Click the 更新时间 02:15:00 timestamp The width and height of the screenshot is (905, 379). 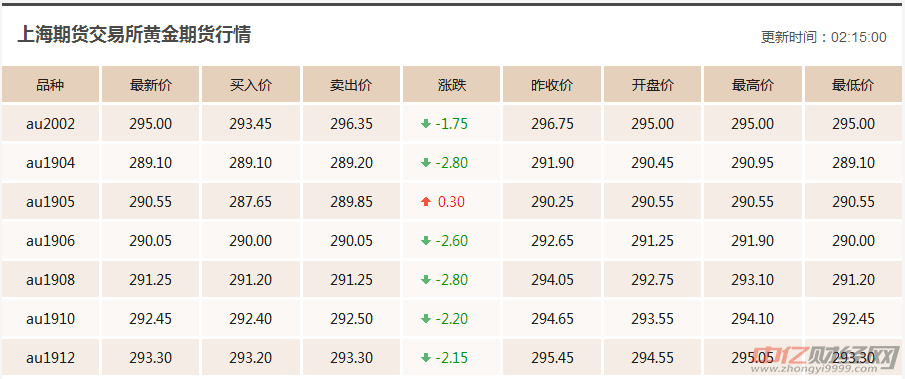tap(824, 37)
